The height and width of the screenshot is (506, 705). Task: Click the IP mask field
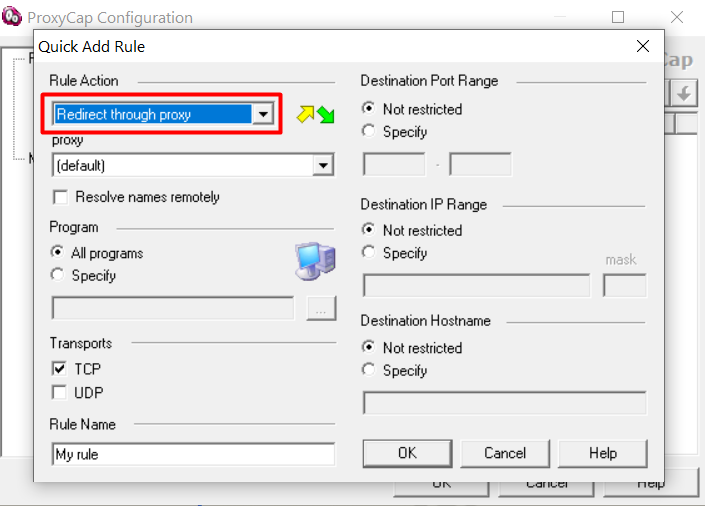(x=625, y=286)
